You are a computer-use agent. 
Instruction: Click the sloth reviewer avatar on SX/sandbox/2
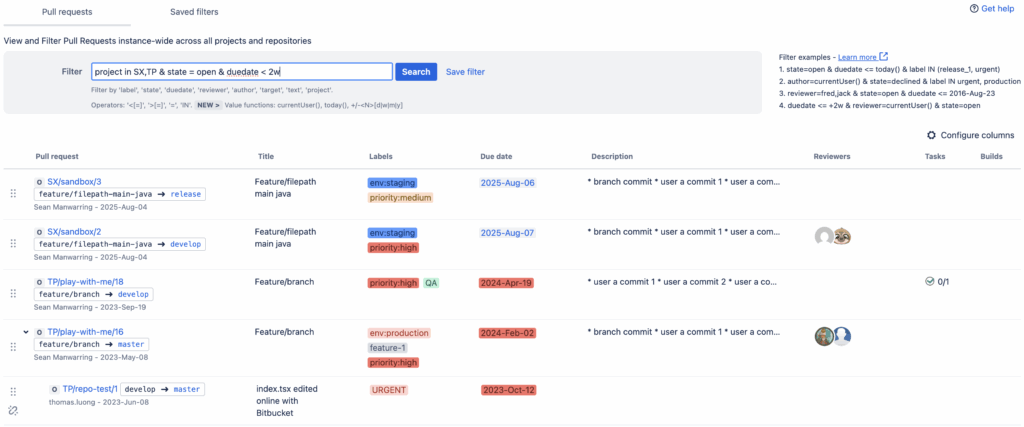pos(842,236)
